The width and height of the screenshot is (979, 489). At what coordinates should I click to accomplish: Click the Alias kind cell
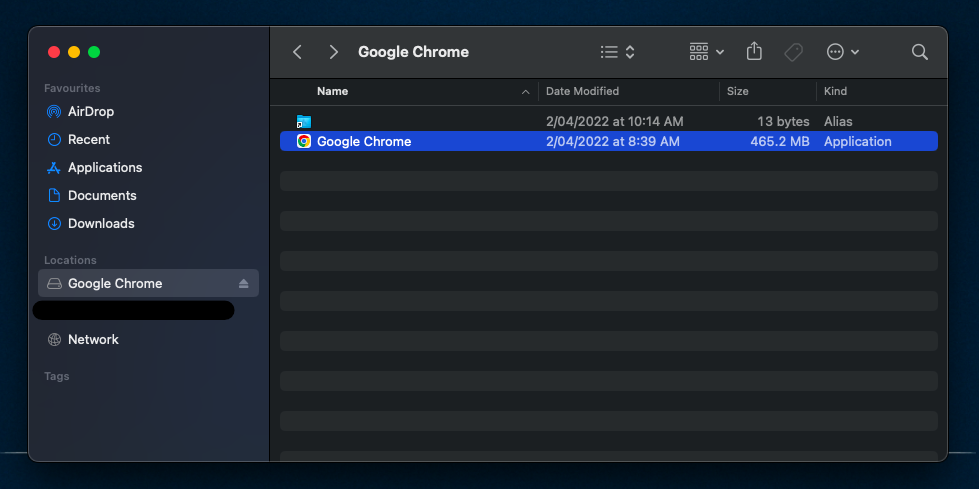click(838, 122)
